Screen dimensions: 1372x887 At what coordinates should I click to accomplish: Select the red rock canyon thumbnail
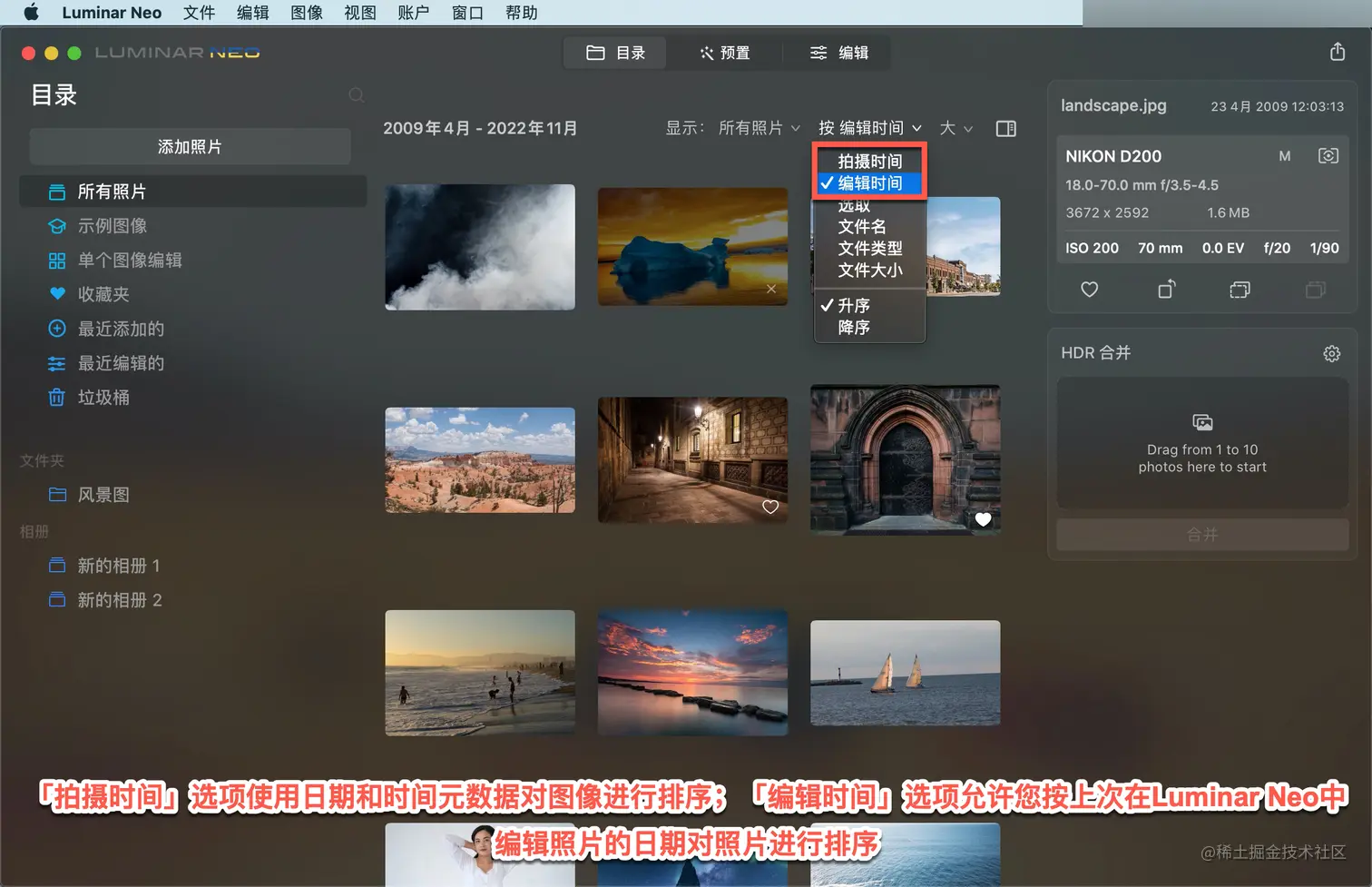[480, 459]
